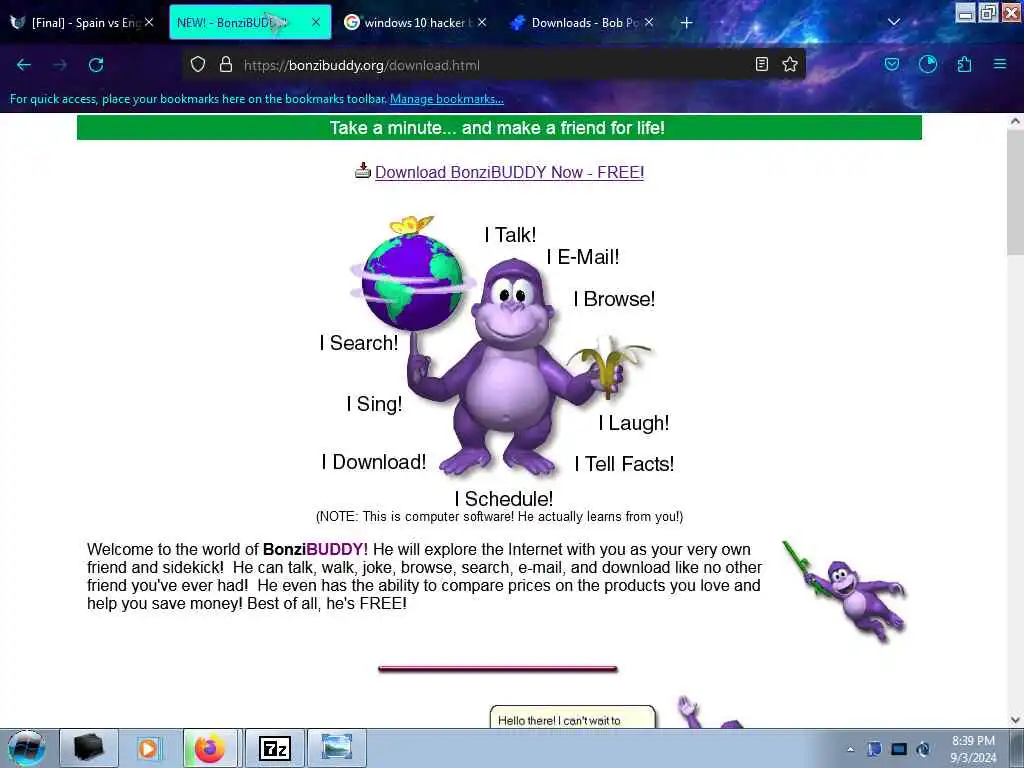
Task: Click the spinning globe image
Action: pyautogui.click(x=413, y=281)
